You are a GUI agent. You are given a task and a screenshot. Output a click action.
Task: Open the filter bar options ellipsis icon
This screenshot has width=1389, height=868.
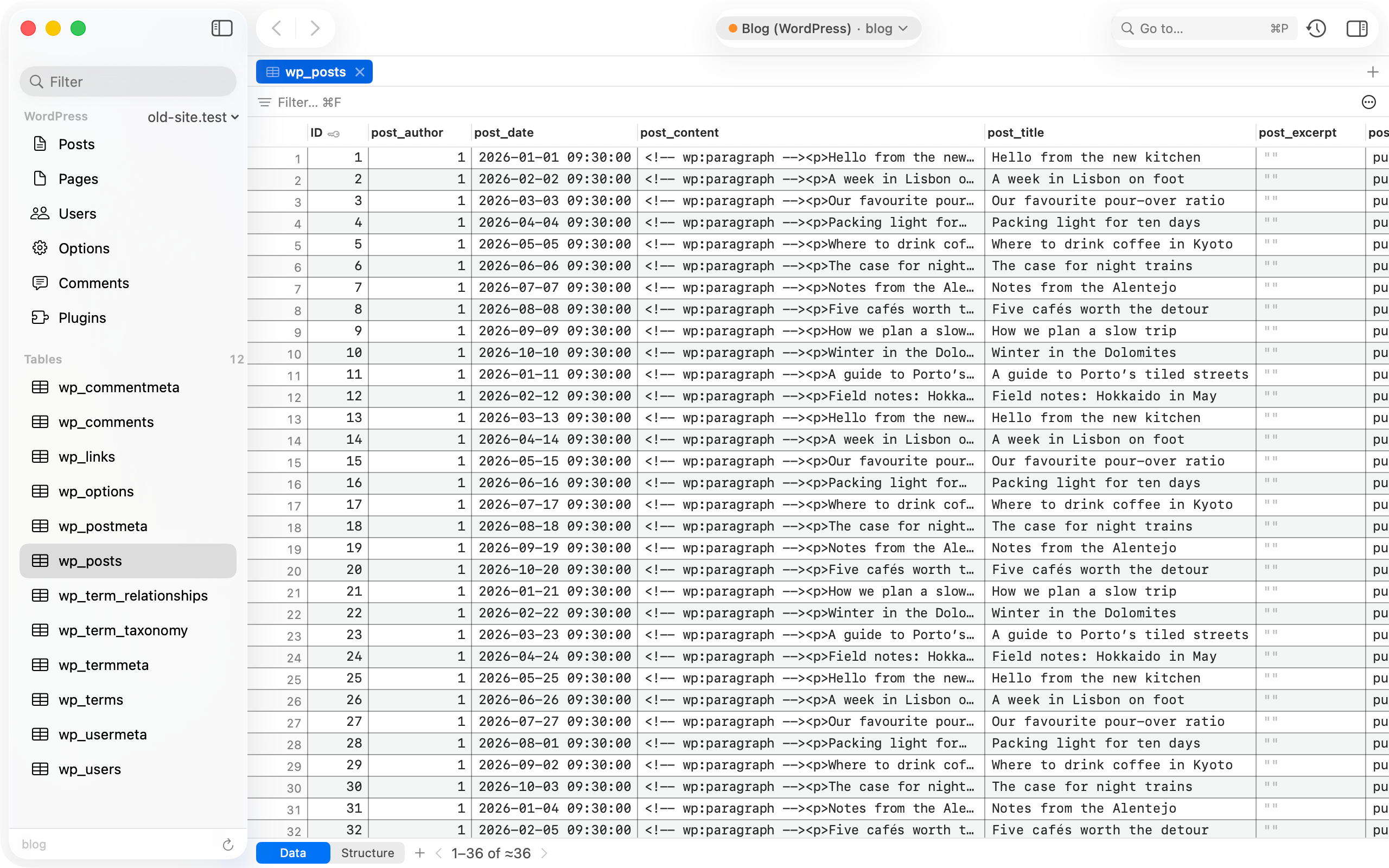click(1368, 102)
